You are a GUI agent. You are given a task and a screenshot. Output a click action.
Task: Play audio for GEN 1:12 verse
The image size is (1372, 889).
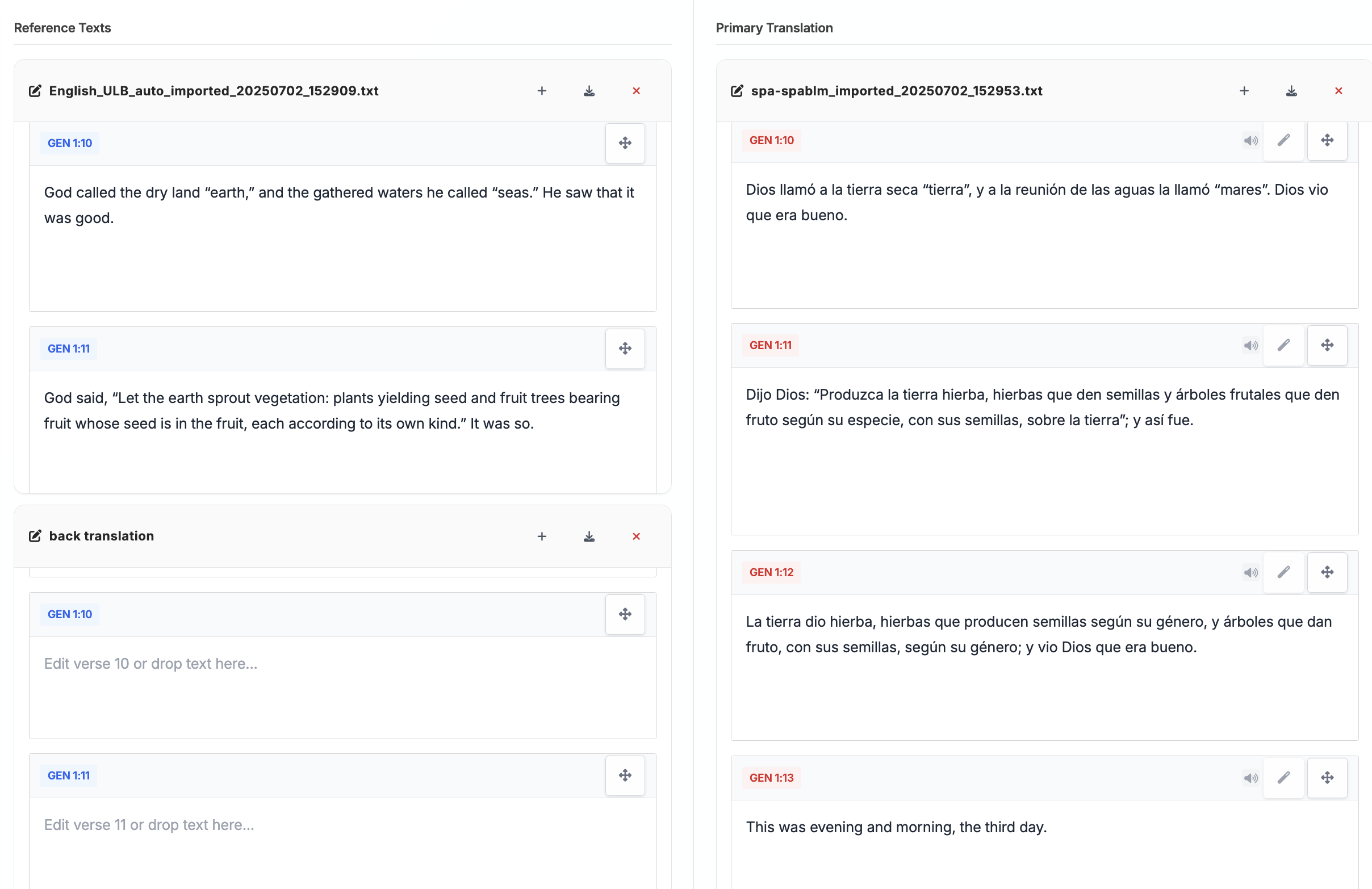[x=1250, y=573]
